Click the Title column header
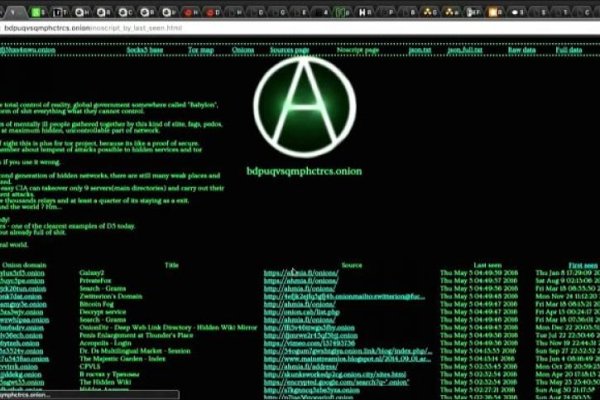This screenshot has height=400, width=600. (x=171, y=265)
